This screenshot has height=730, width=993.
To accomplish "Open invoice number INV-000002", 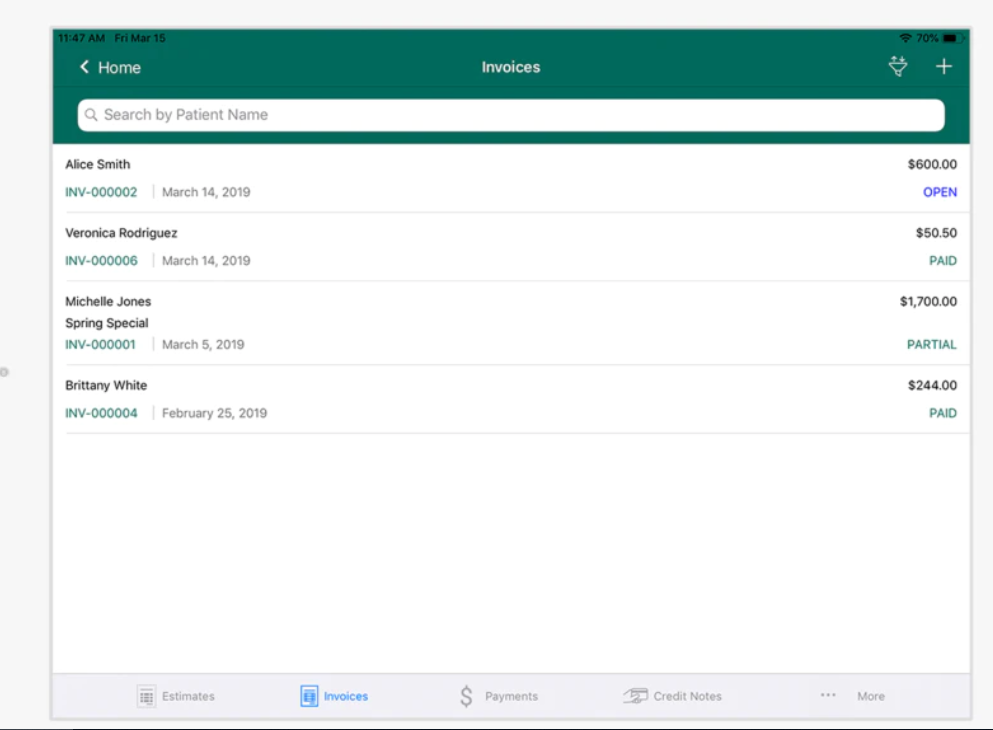I will 101,192.
